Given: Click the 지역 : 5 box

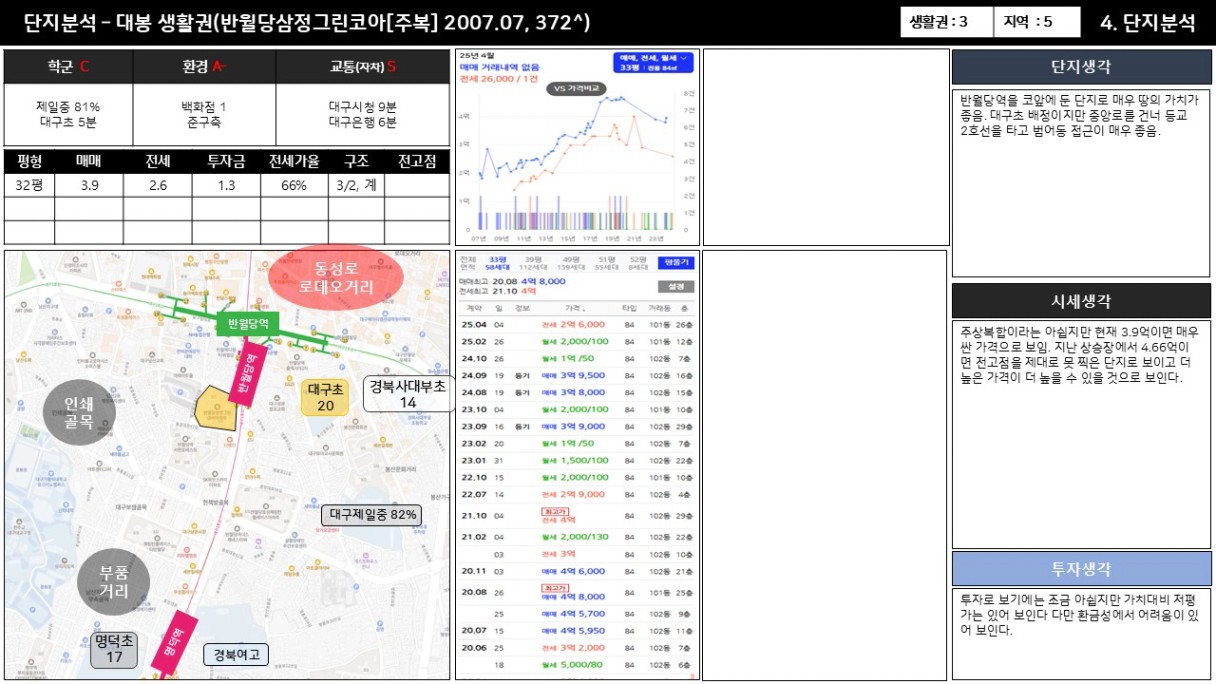Looking at the screenshot, I should click(1038, 22).
